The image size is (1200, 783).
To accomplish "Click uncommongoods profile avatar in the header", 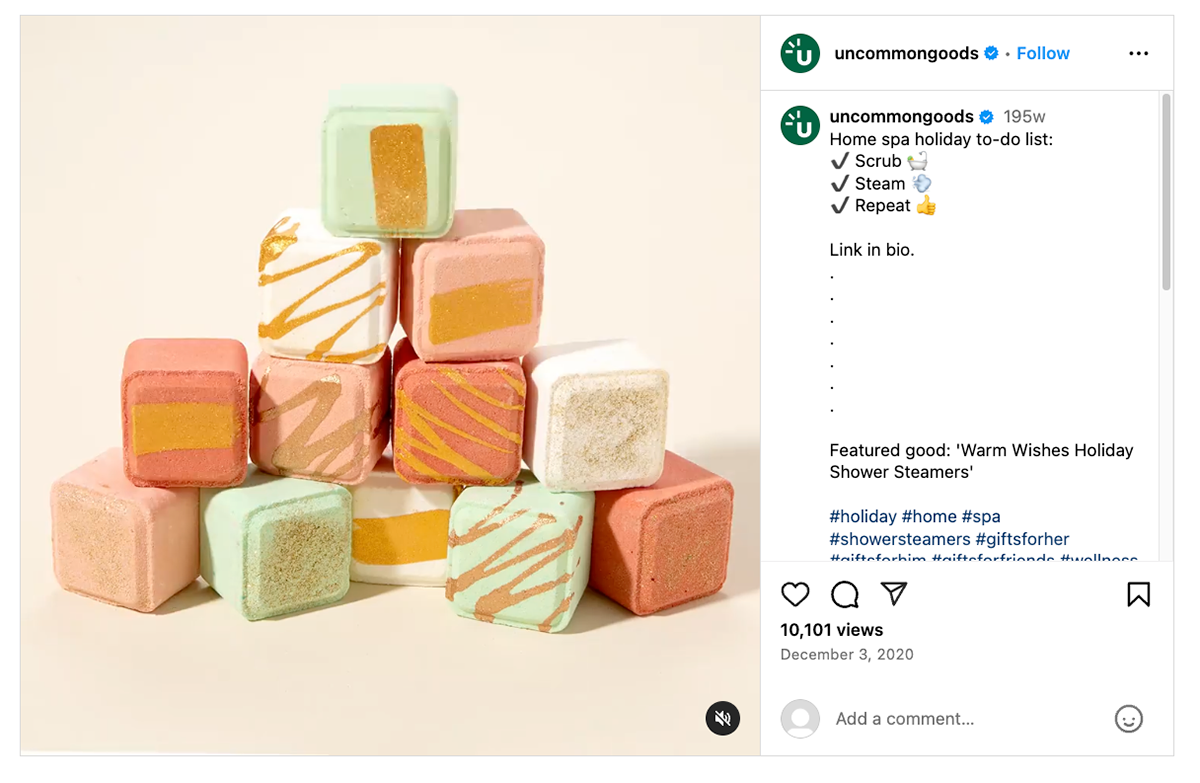I will click(x=800, y=54).
